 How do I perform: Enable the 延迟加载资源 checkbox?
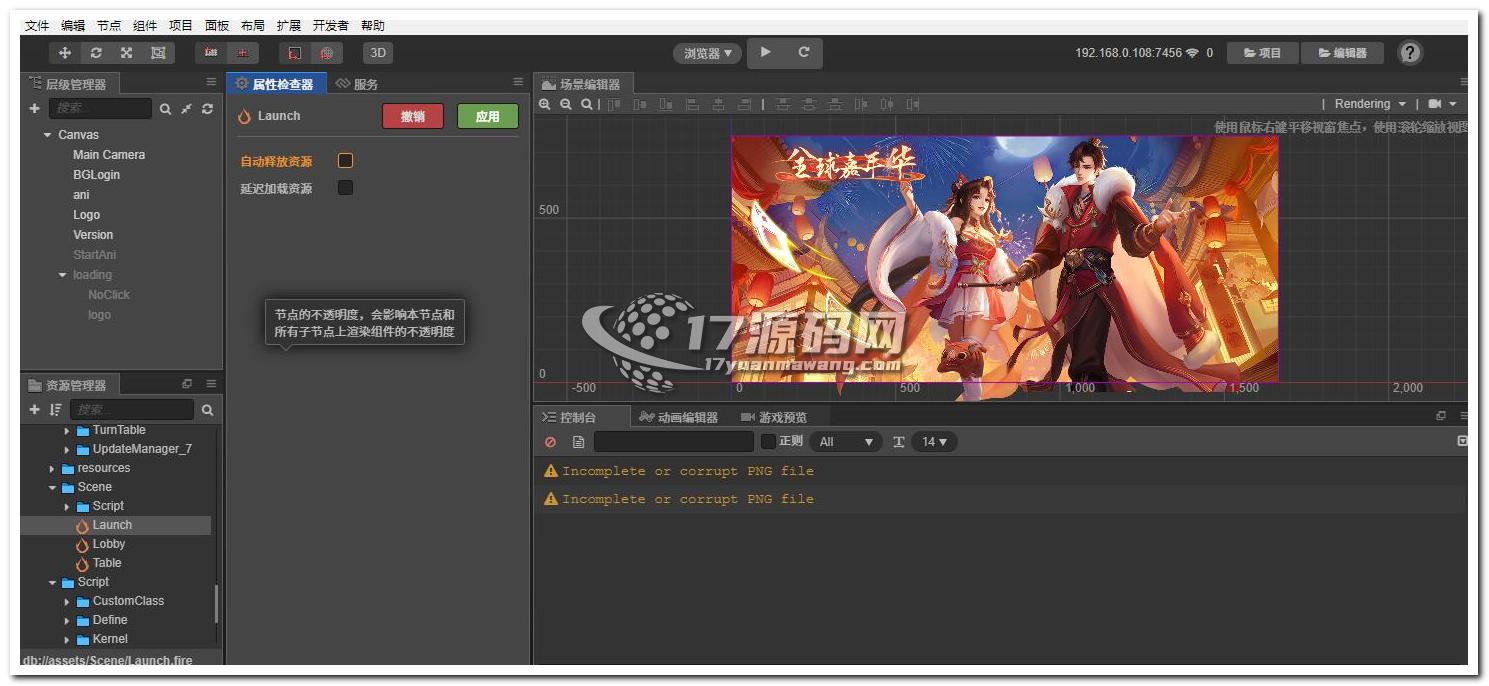[x=345, y=188]
